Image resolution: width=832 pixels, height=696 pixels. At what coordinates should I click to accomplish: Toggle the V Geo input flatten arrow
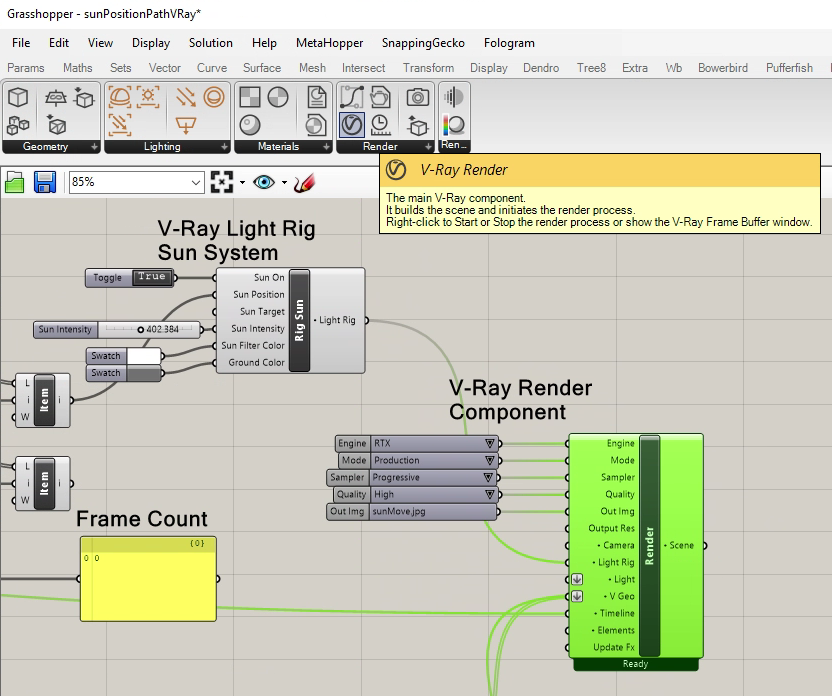click(577, 596)
